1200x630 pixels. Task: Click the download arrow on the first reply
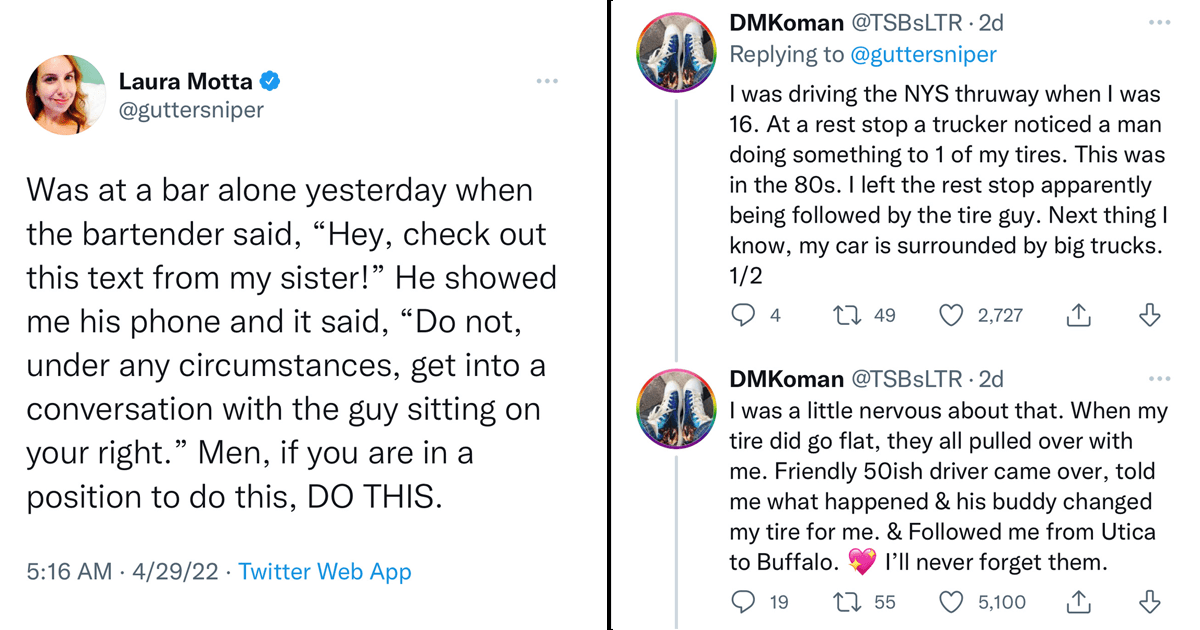pos(1150,316)
